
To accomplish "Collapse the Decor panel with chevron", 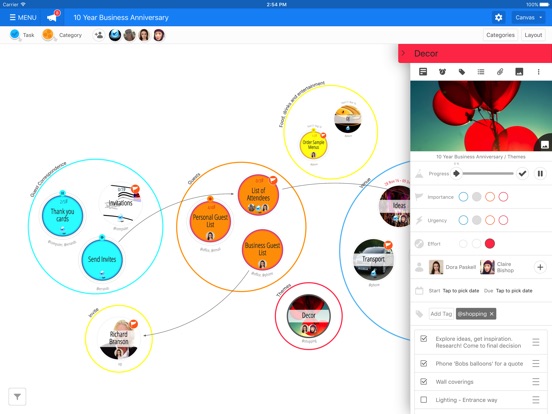I will tap(403, 53).
